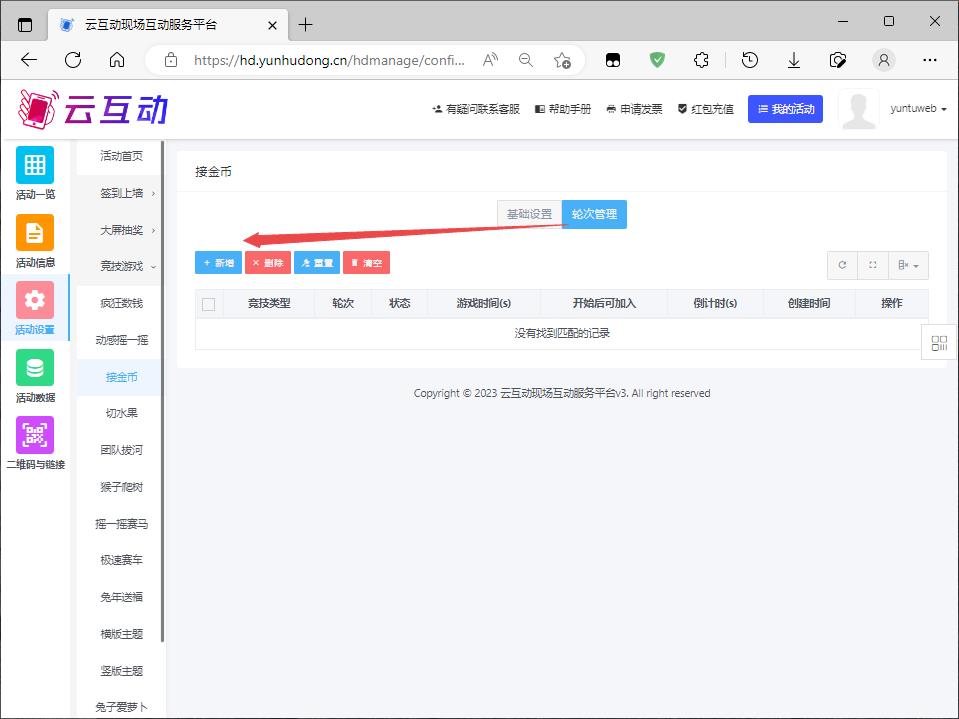The width and height of the screenshot is (959, 719).
Task: Click the 竞技类型 column header
Action: point(269,303)
